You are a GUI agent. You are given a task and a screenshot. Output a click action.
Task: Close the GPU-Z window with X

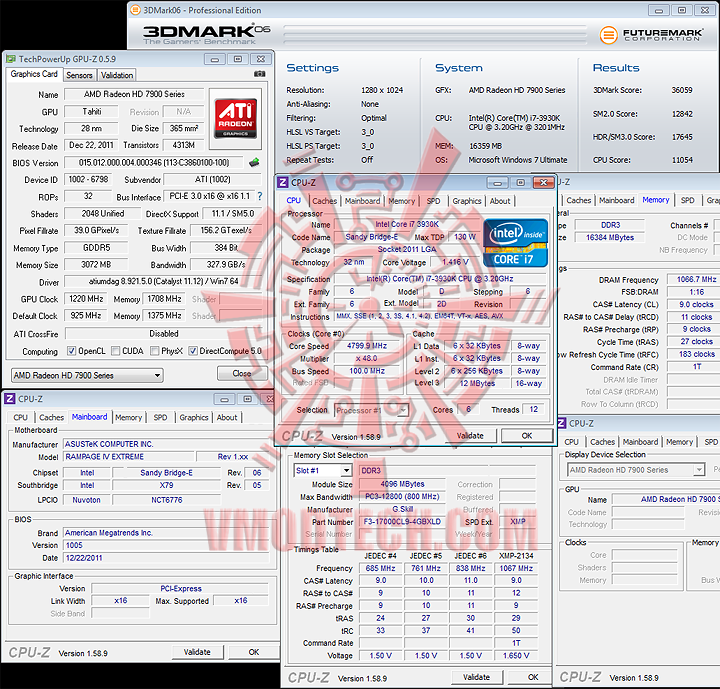tap(261, 59)
